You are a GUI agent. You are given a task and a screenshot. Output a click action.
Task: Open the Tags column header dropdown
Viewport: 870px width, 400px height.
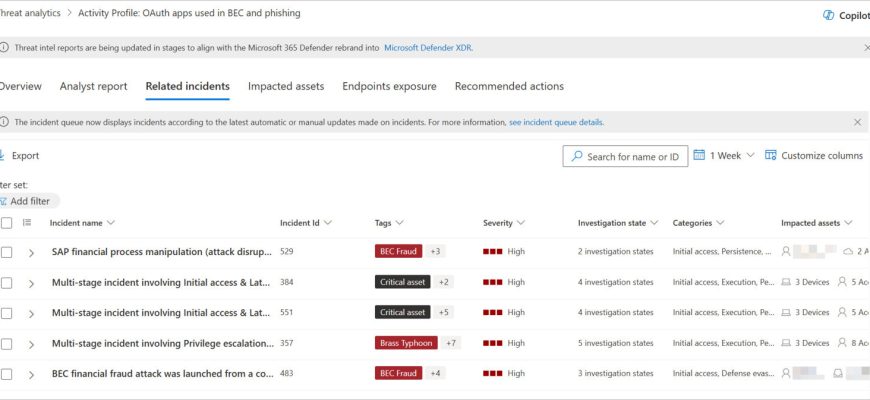[389, 223]
